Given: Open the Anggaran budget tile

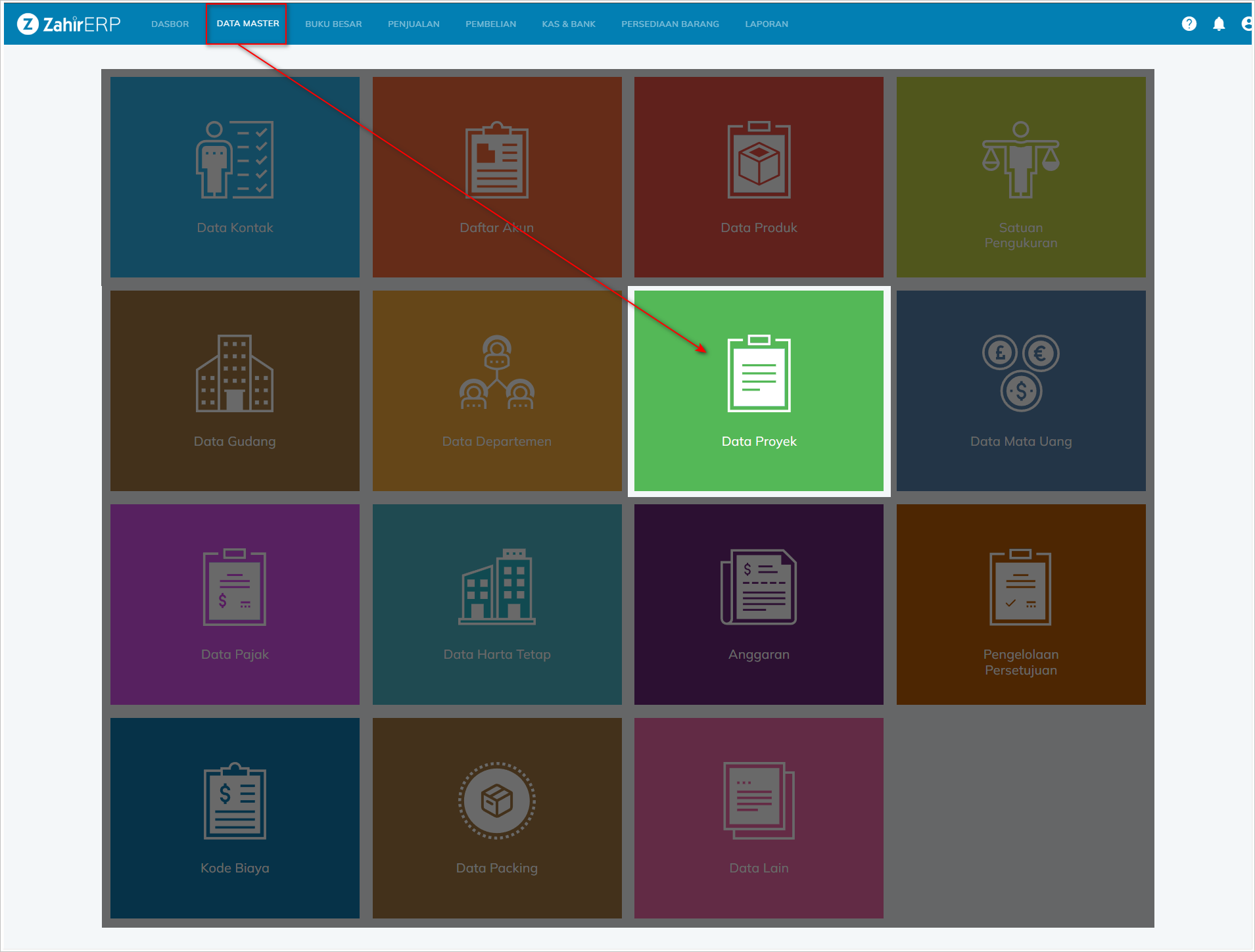Looking at the screenshot, I should click(x=759, y=604).
